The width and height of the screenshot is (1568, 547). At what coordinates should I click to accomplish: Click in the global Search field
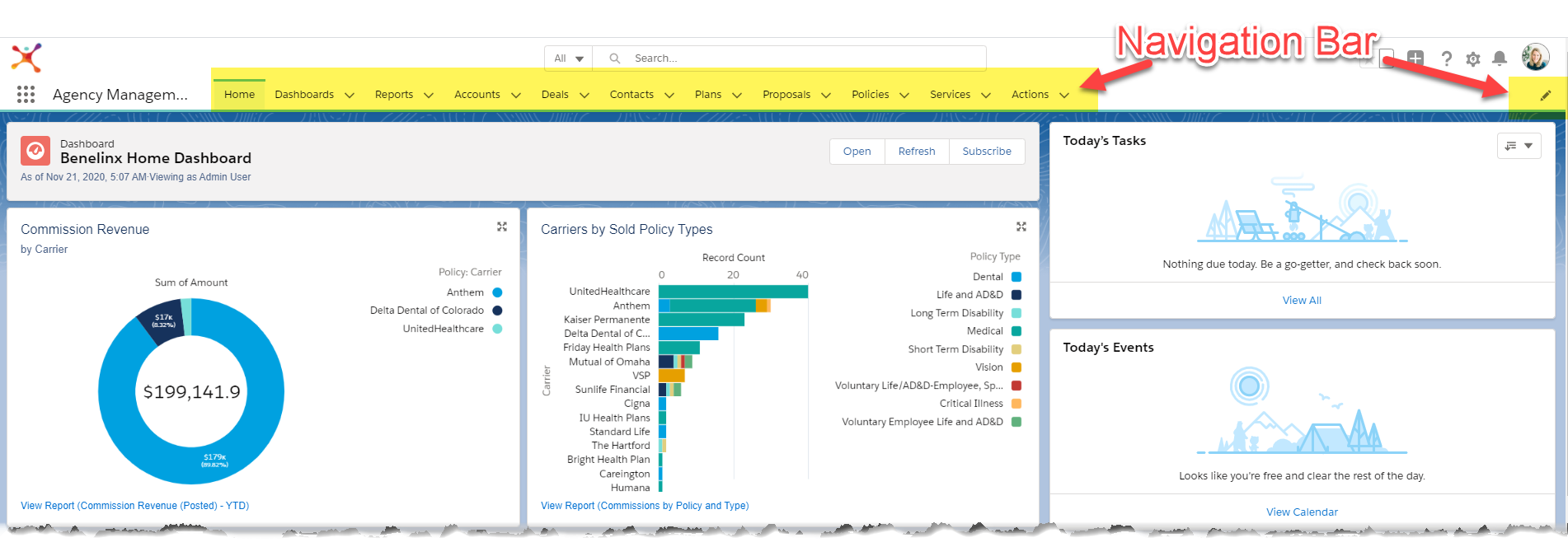(x=789, y=58)
